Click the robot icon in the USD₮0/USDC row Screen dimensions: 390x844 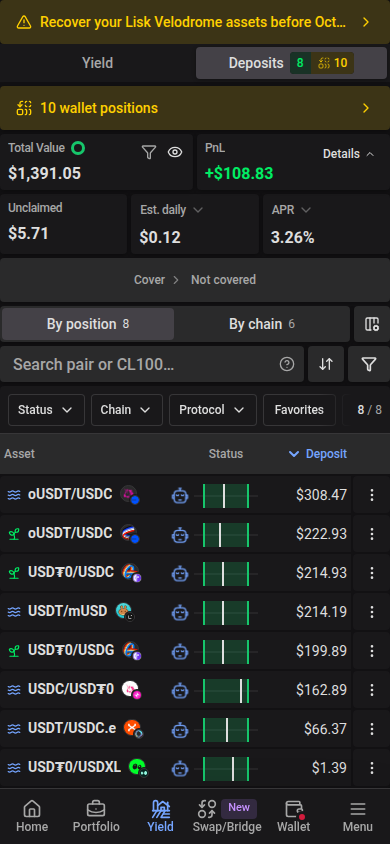(x=180, y=573)
